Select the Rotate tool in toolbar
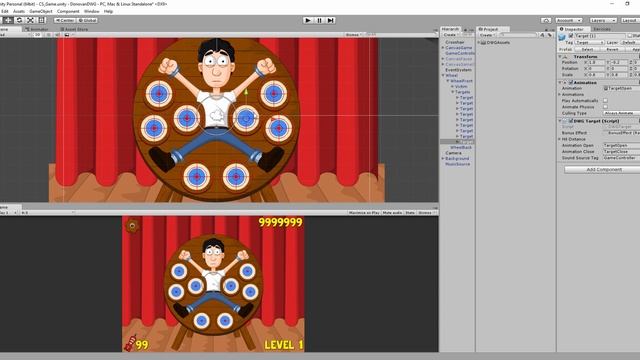640x360 pixels. pyautogui.click(x=19, y=20)
